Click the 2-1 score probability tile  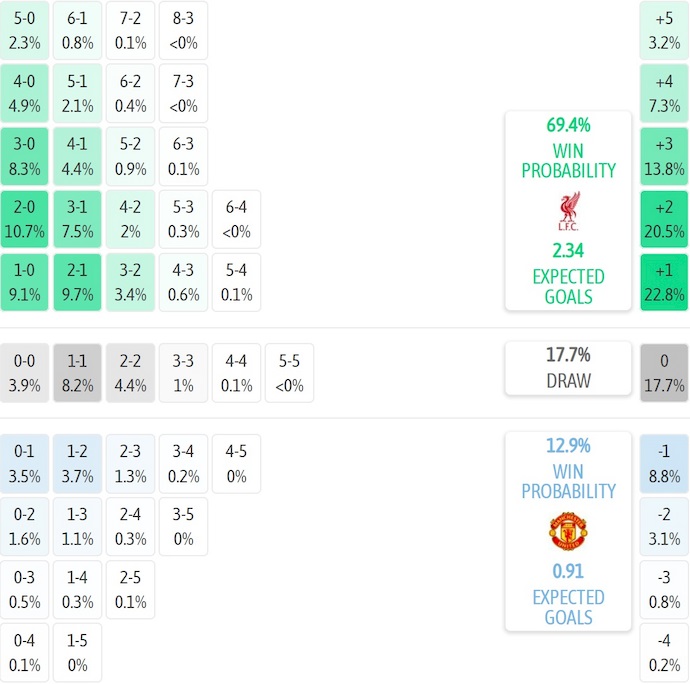coord(78,282)
